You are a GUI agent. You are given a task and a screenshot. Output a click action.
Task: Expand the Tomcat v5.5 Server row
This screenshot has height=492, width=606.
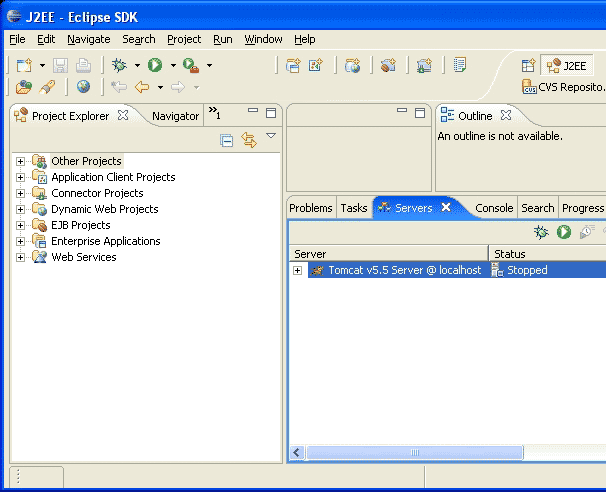(297, 271)
